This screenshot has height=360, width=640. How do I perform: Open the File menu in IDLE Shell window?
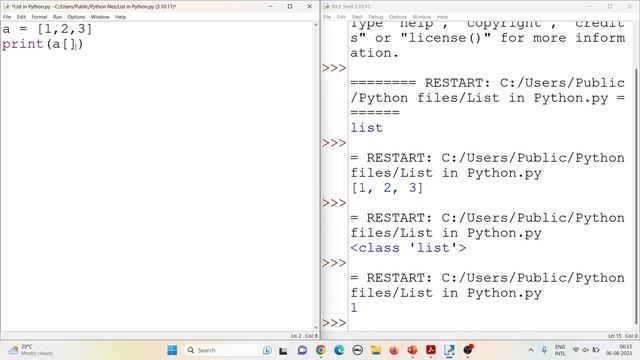[327, 17]
